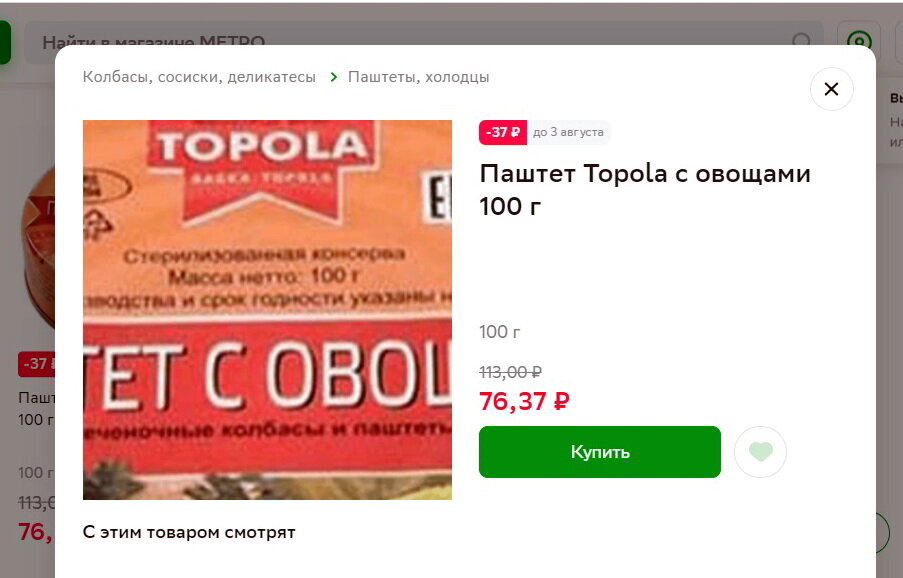Click the red sale price 76,37 ₽

524,401
